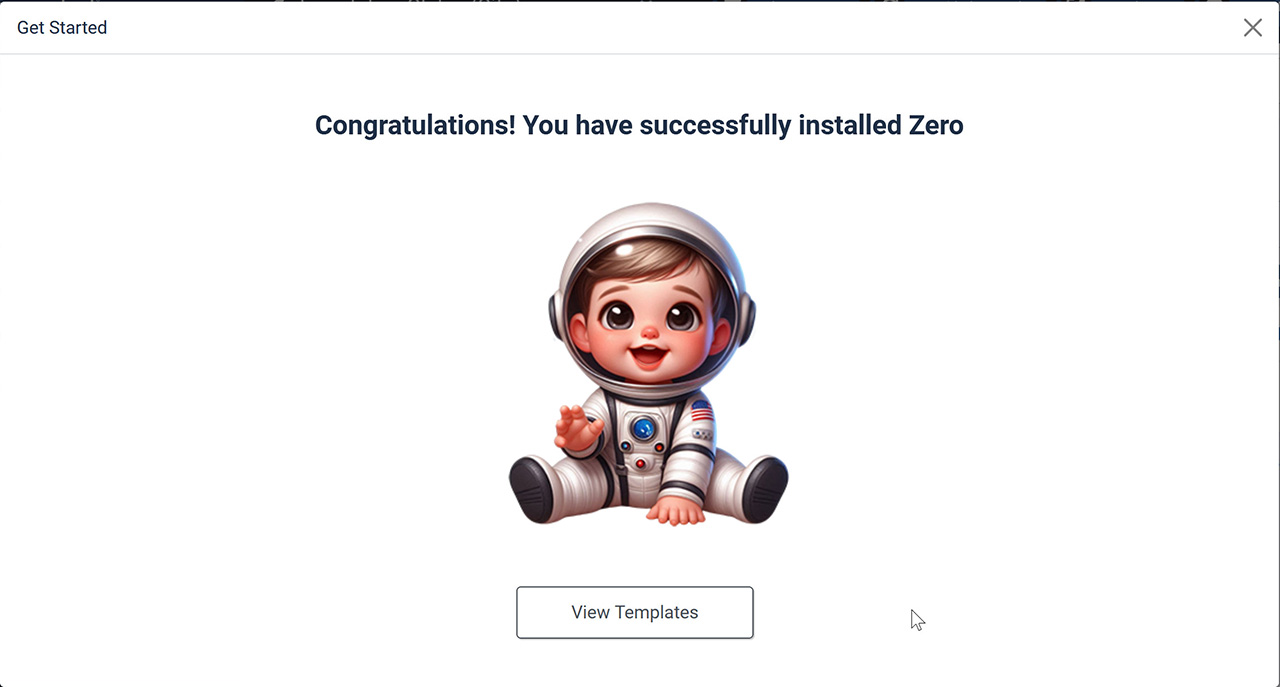Select the word Zero in the heading
This screenshot has width=1280, height=687.
click(935, 125)
